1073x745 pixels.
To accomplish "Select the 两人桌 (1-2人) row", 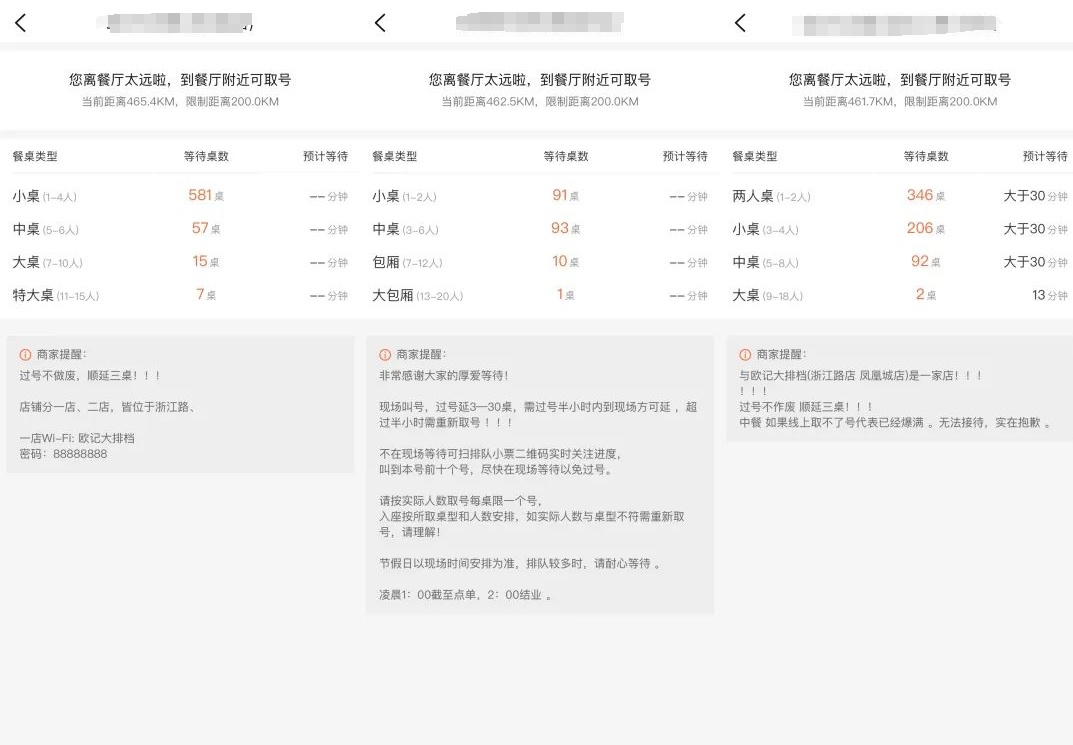I will (900, 196).
